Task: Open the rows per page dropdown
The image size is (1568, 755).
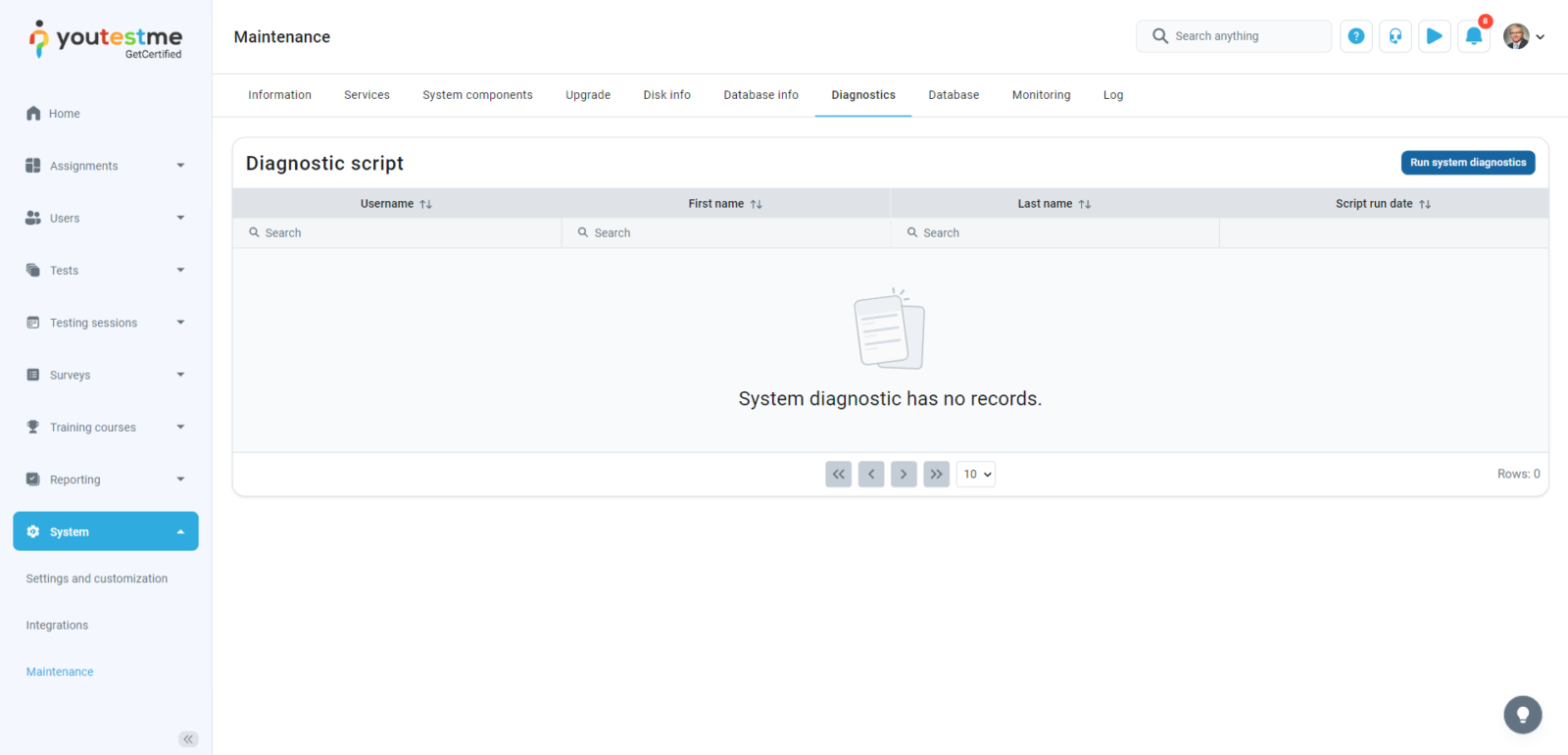Action: click(x=976, y=475)
